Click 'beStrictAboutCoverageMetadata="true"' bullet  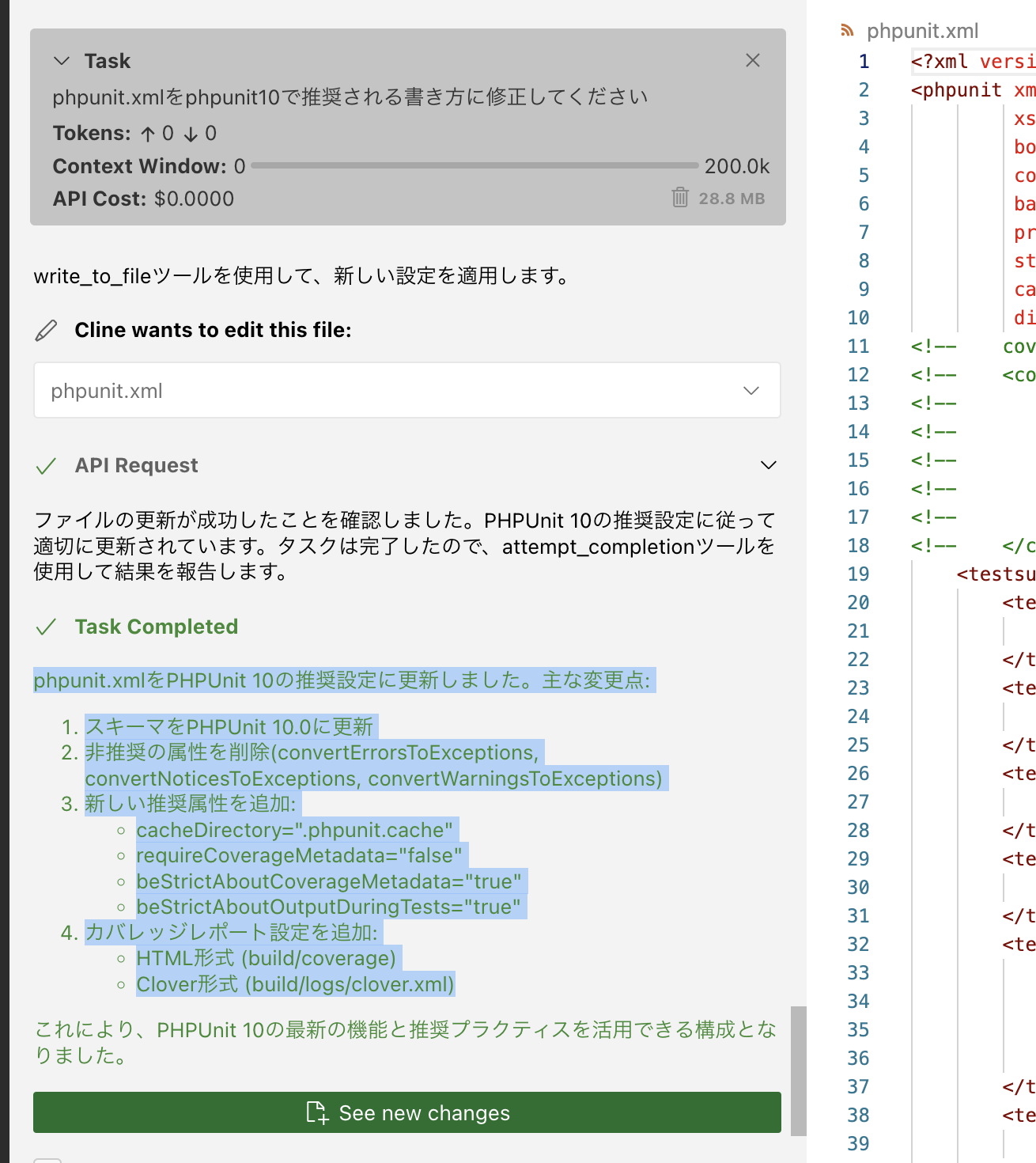point(329,881)
